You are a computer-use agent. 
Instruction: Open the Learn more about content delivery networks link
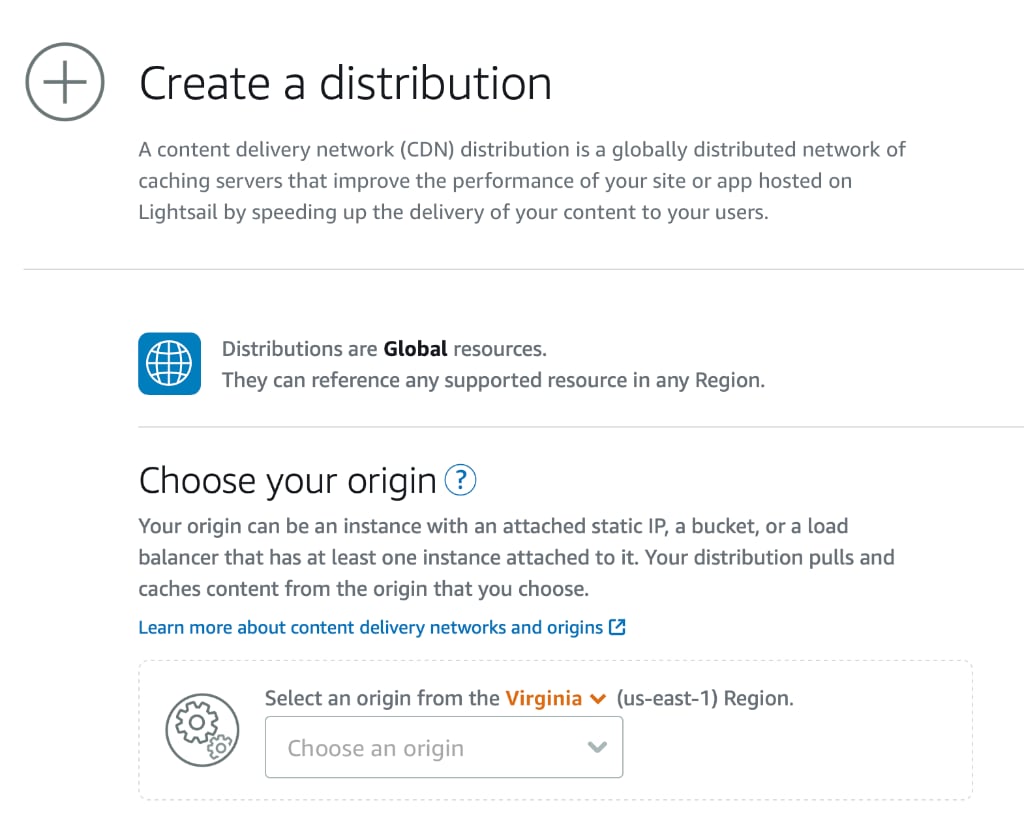[x=370, y=627]
